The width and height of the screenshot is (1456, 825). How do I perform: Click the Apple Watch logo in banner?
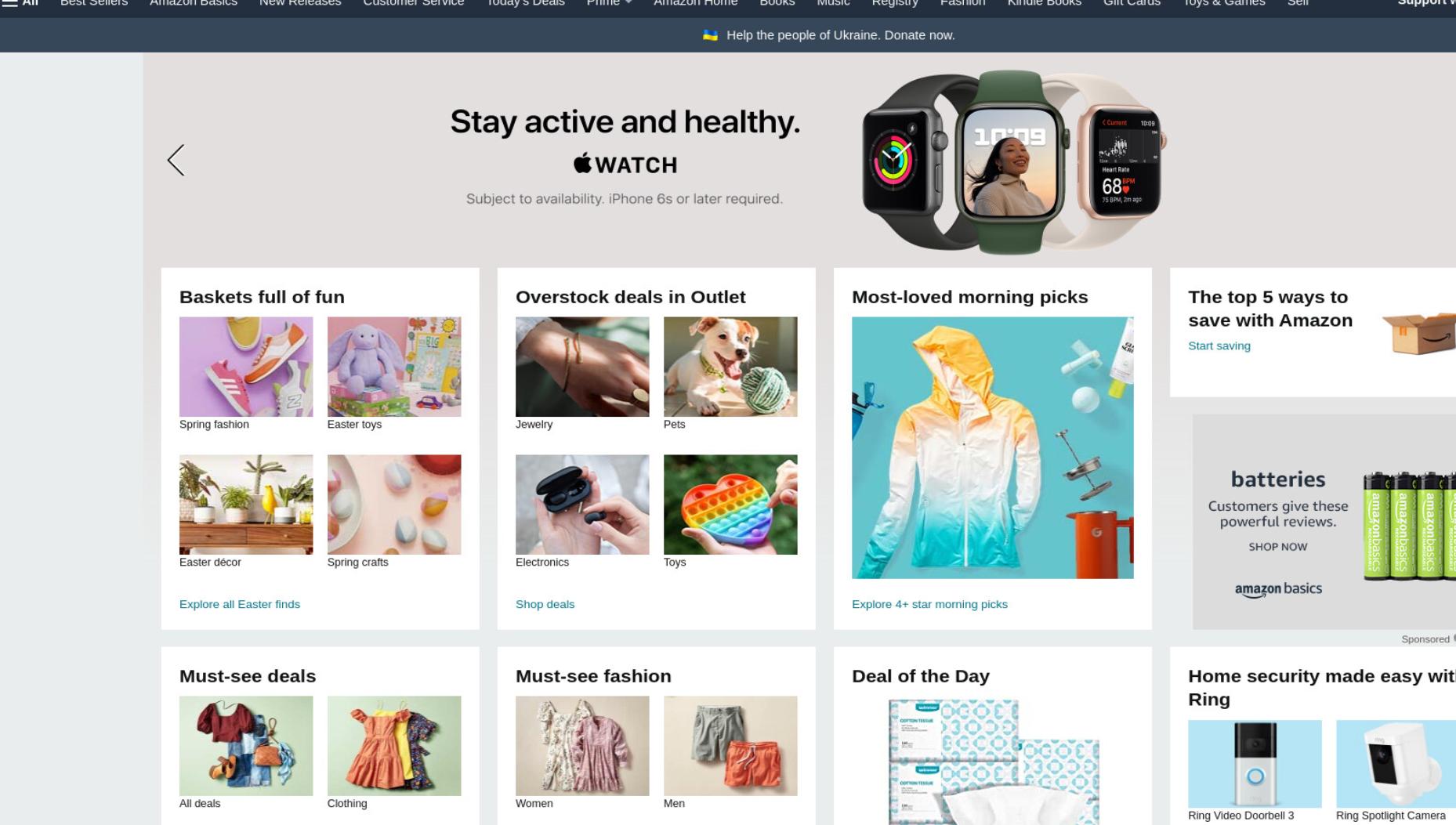(x=625, y=165)
